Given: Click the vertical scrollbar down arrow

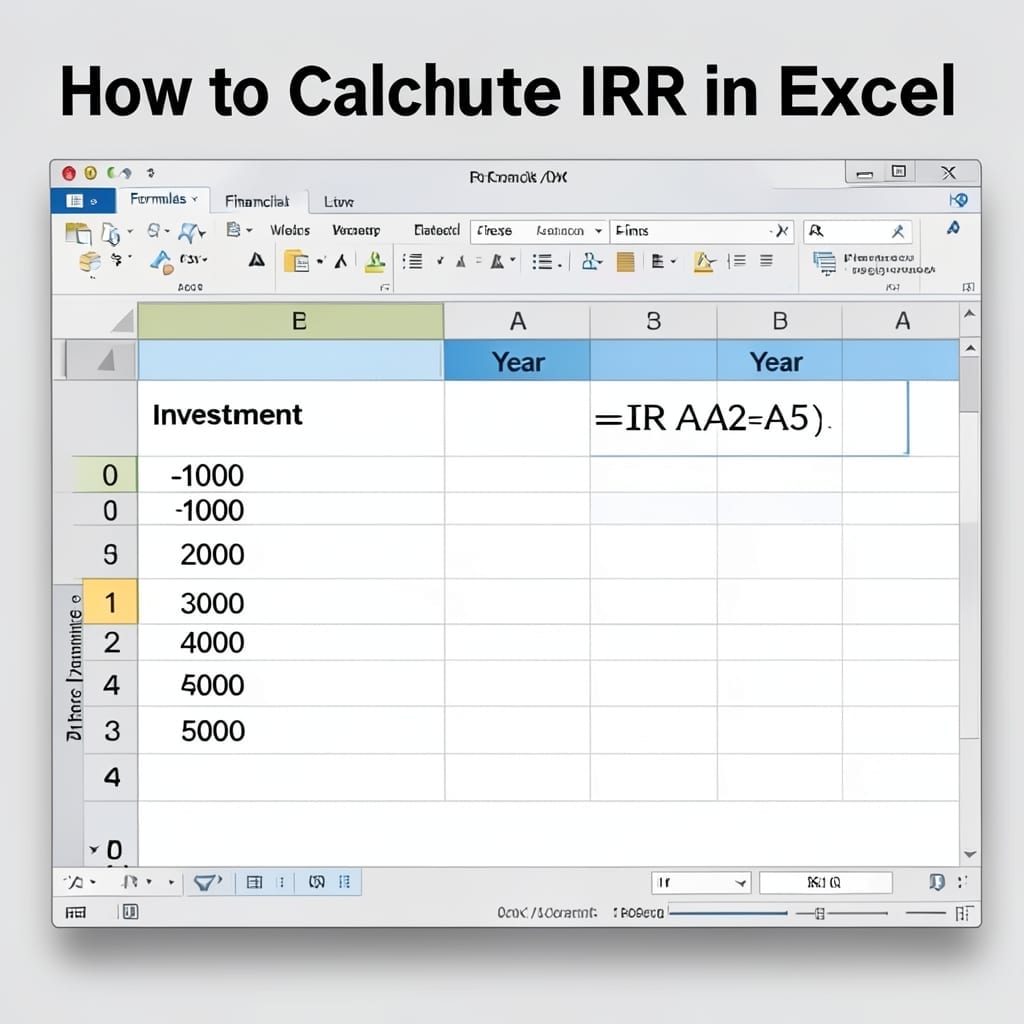Looking at the screenshot, I should coord(970,854).
